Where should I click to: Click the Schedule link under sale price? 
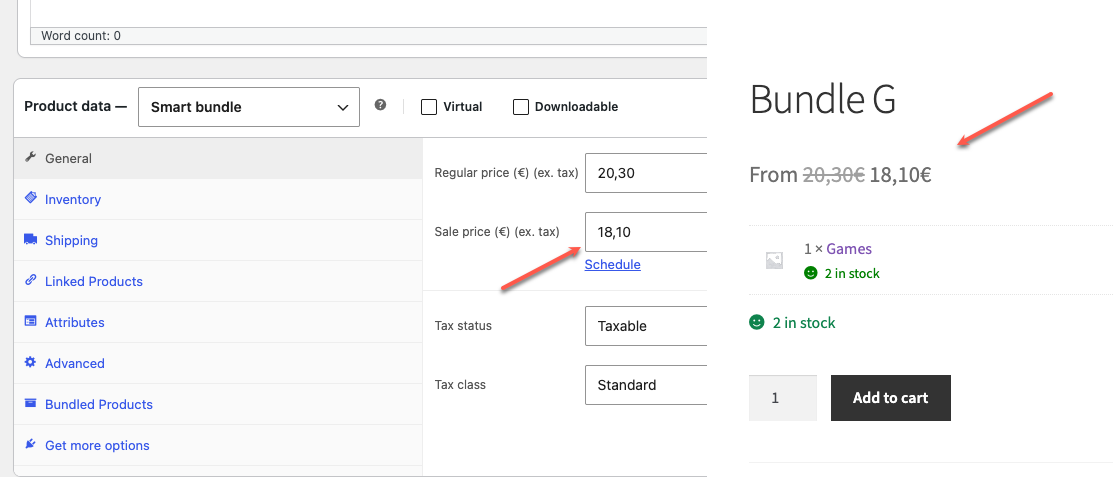[x=613, y=265]
